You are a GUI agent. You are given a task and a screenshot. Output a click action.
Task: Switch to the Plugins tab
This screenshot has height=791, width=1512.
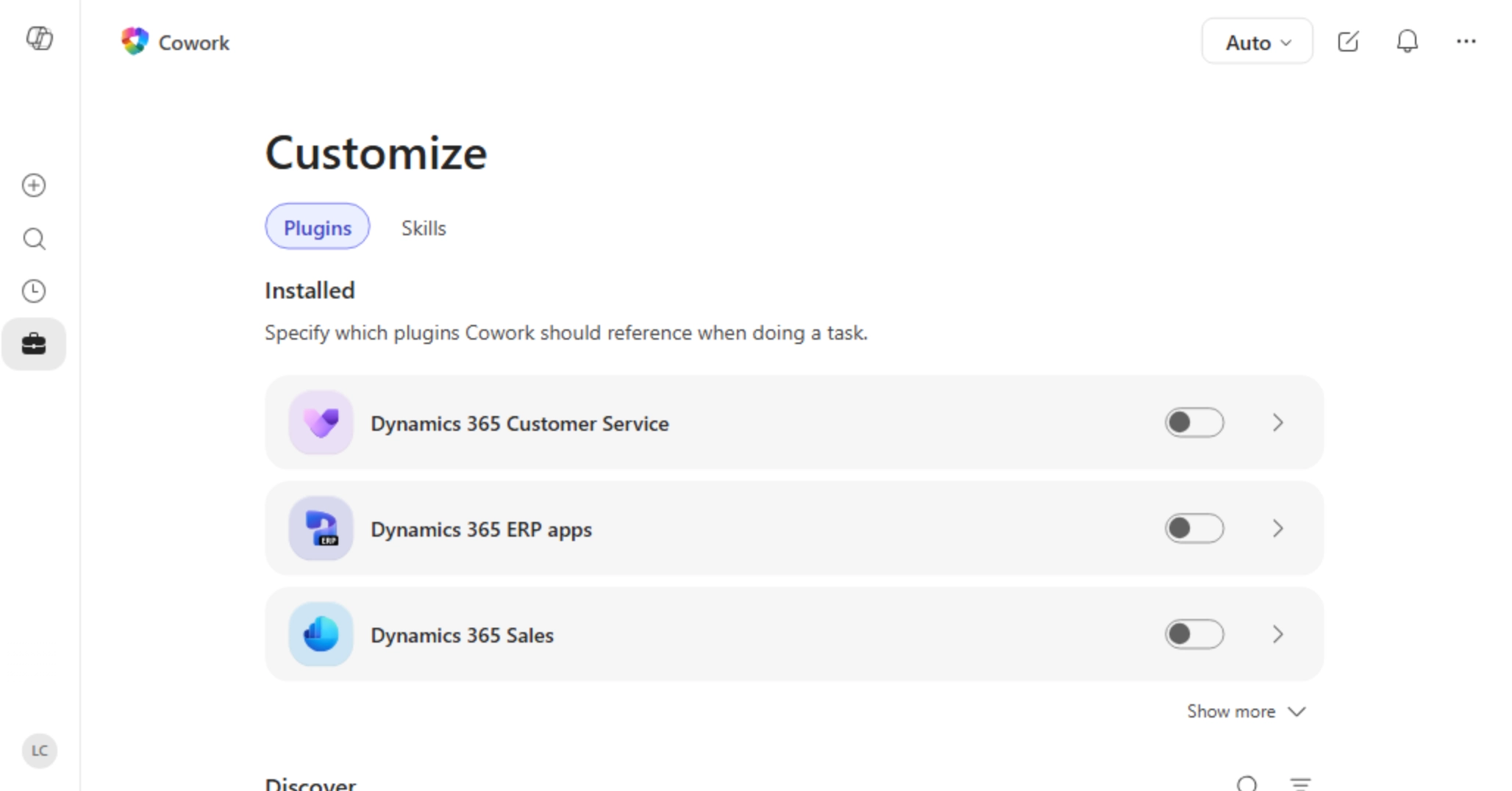[318, 227]
